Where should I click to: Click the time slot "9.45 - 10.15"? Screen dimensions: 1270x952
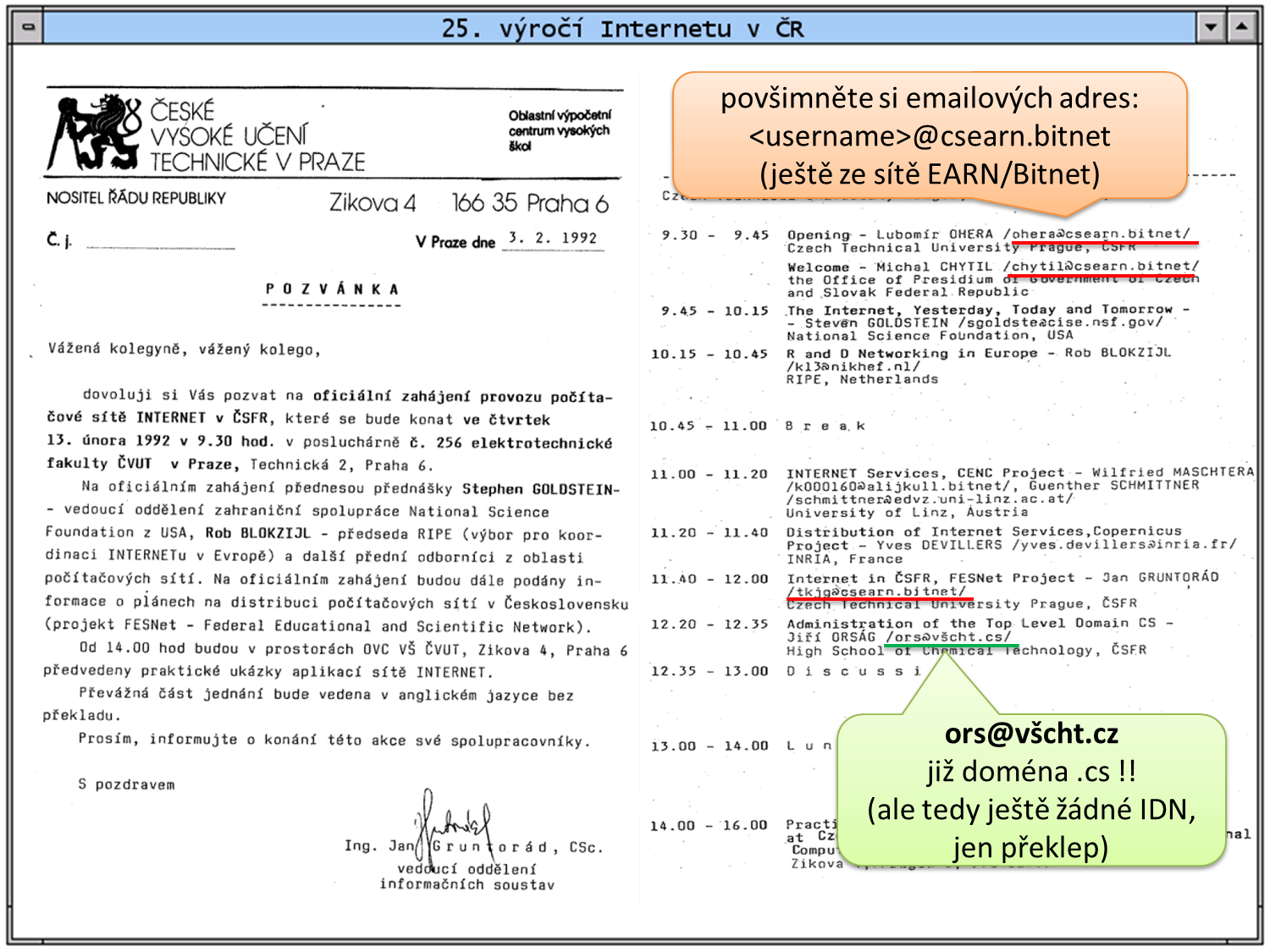coord(715,311)
